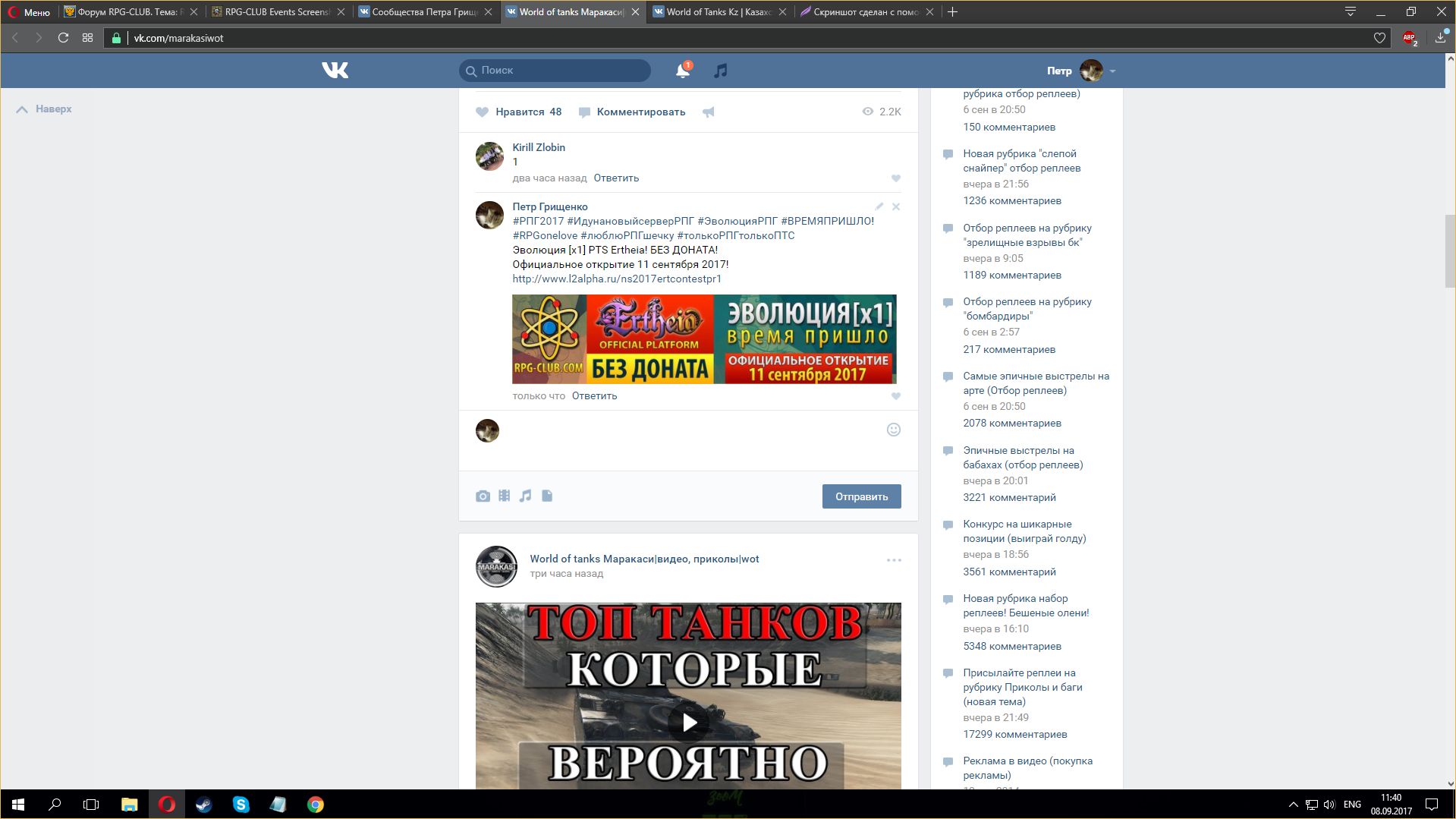Click Наверх to return to top
This screenshot has width=1456, height=819.
pyautogui.click(x=44, y=109)
